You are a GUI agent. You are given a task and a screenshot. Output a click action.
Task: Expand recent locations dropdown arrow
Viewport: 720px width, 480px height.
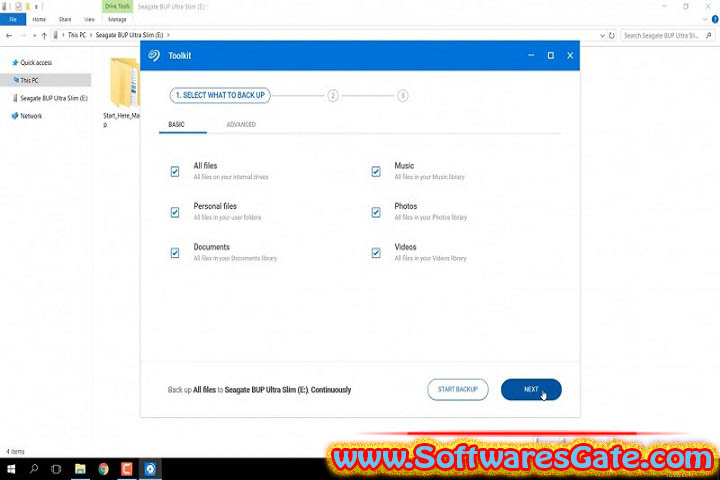coord(34,35)
